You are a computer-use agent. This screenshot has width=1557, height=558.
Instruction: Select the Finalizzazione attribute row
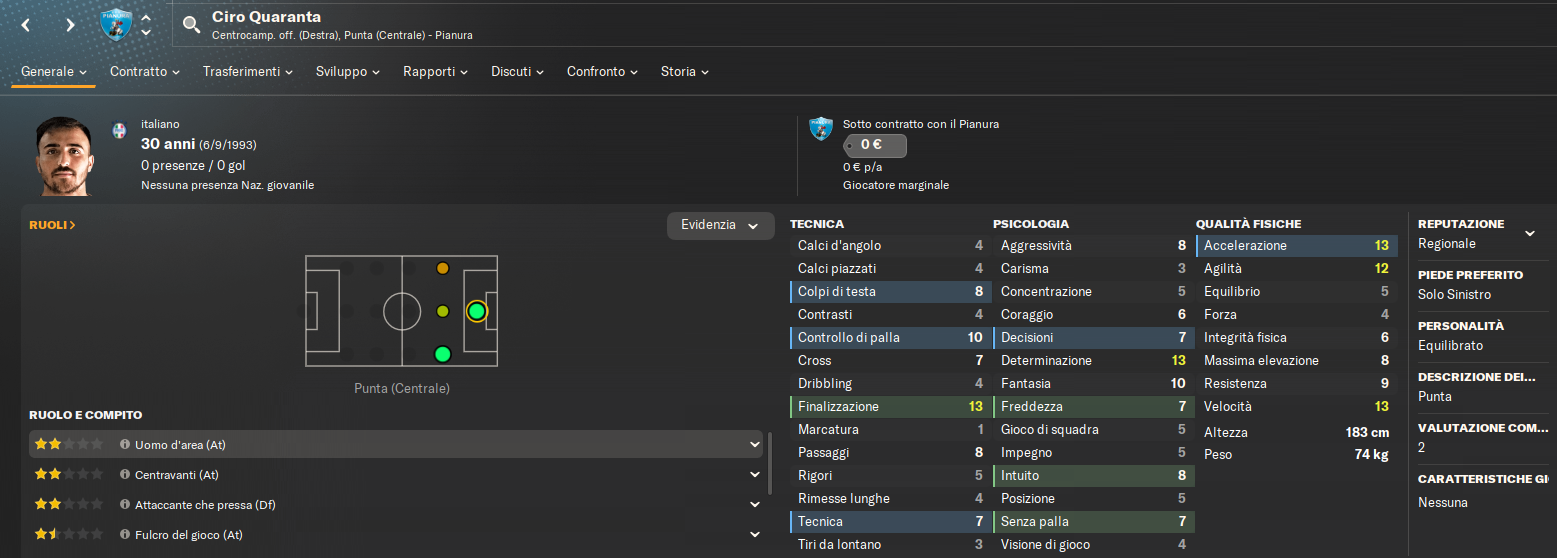[890, 407]
